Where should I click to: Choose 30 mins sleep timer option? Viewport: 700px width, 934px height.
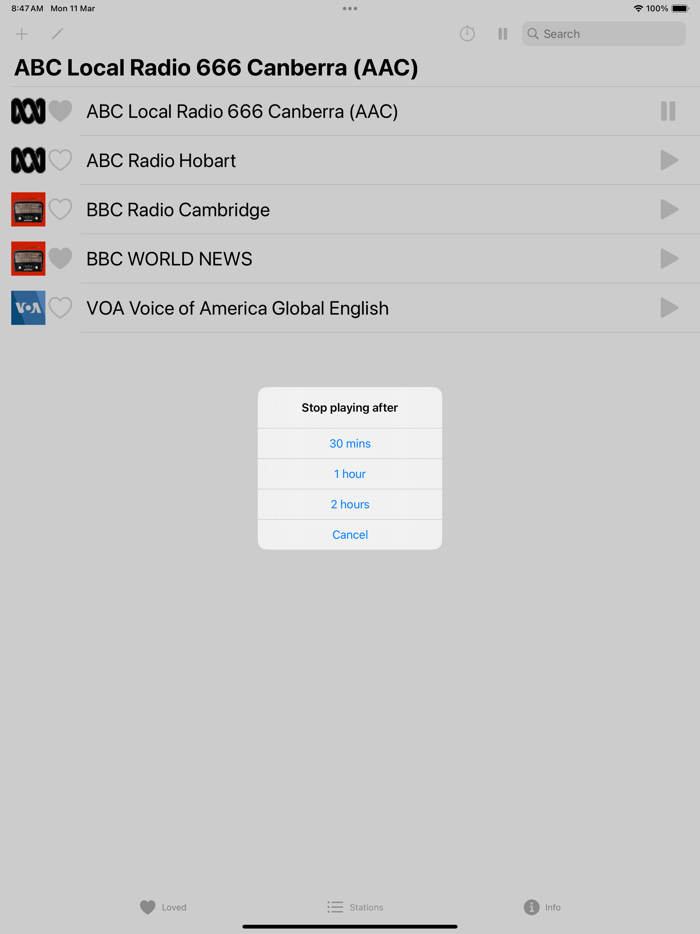tap(350, 443)
